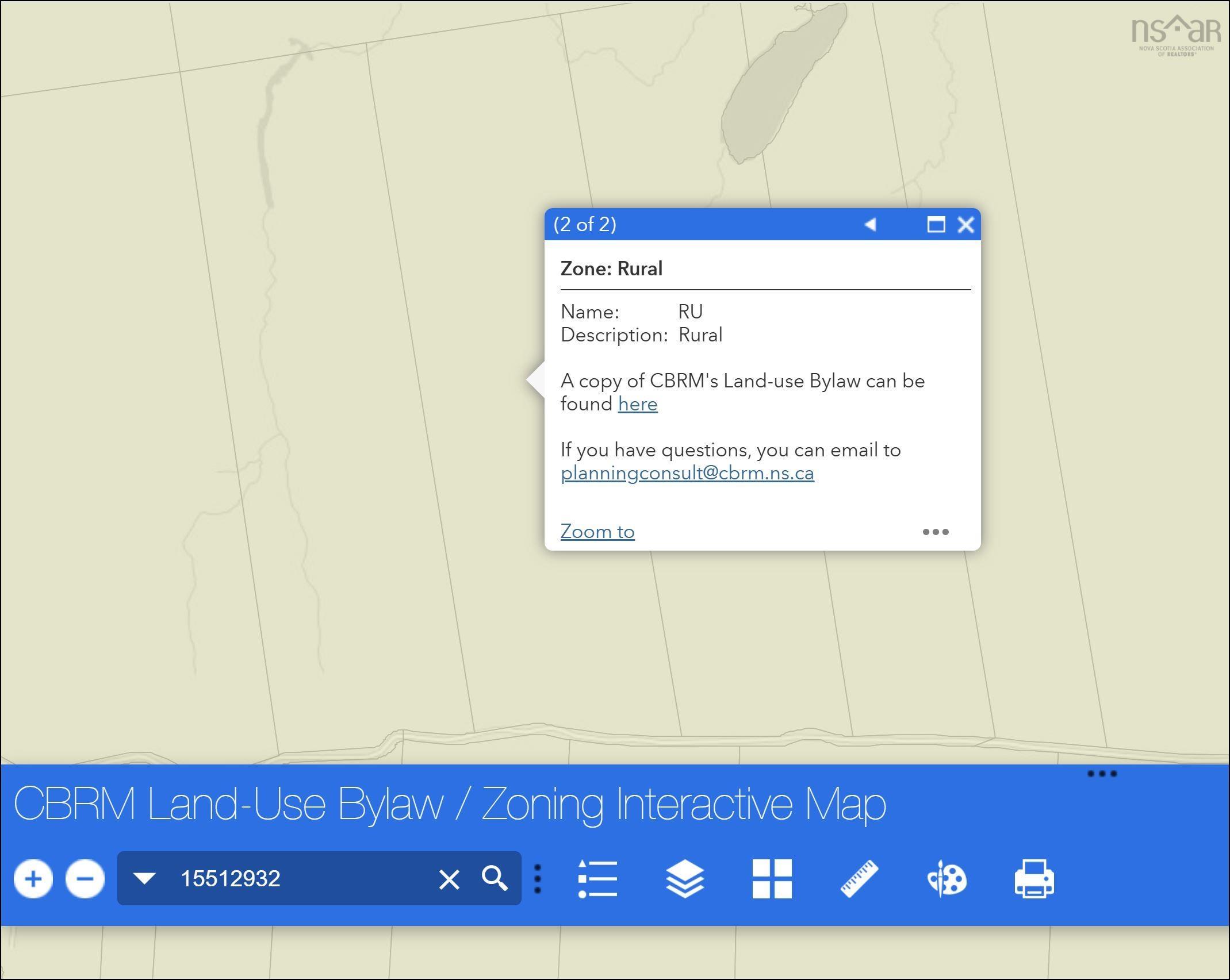This screenshot has width=1230, height=980.
Task: Maximize the Zone popup window
Action: click(936, 224)
